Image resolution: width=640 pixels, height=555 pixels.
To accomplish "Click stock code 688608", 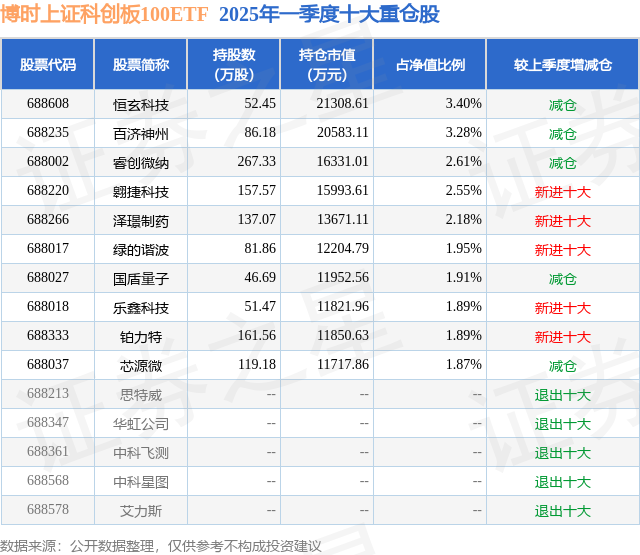I will point(48,104).
